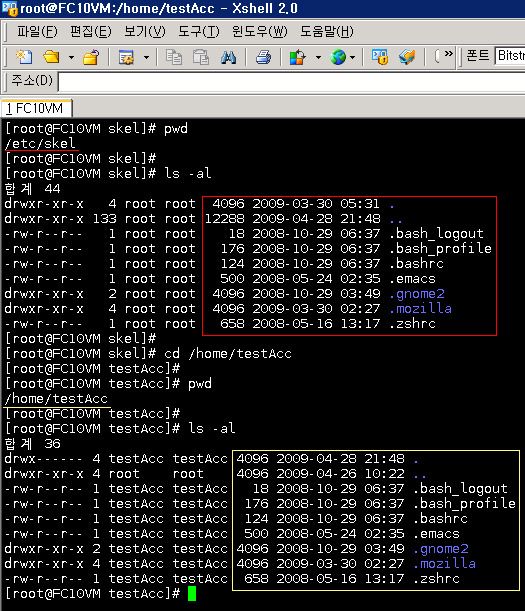Click the Copy toolbar icon

point(174,58)
